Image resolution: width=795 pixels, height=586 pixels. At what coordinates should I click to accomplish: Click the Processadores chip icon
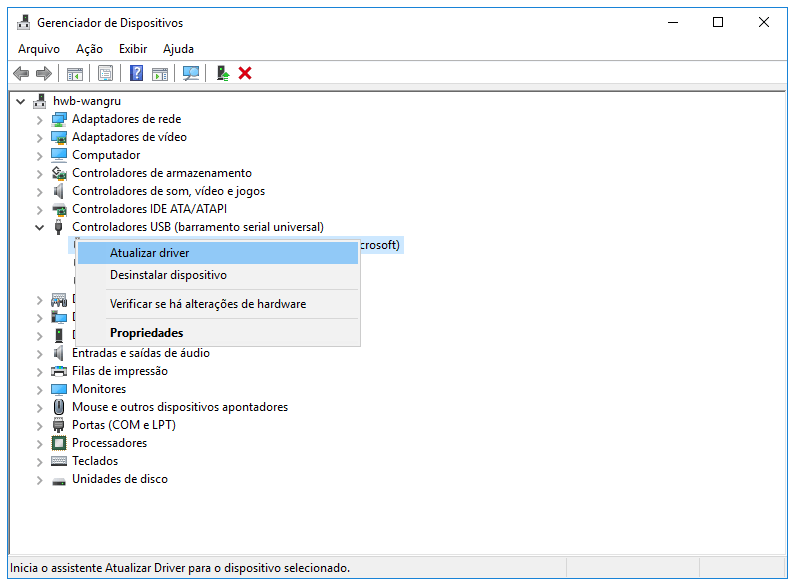(x=59, y=443)
